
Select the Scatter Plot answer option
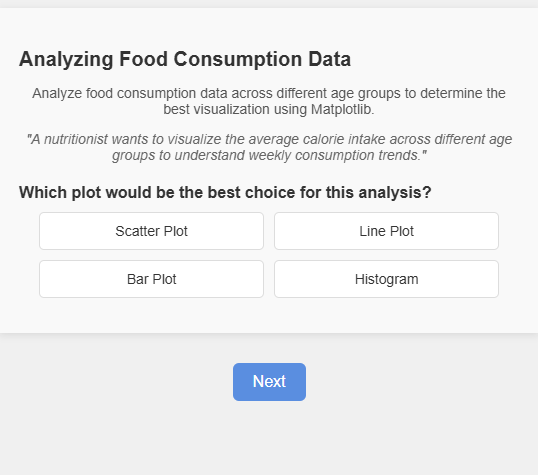point(151,231)
